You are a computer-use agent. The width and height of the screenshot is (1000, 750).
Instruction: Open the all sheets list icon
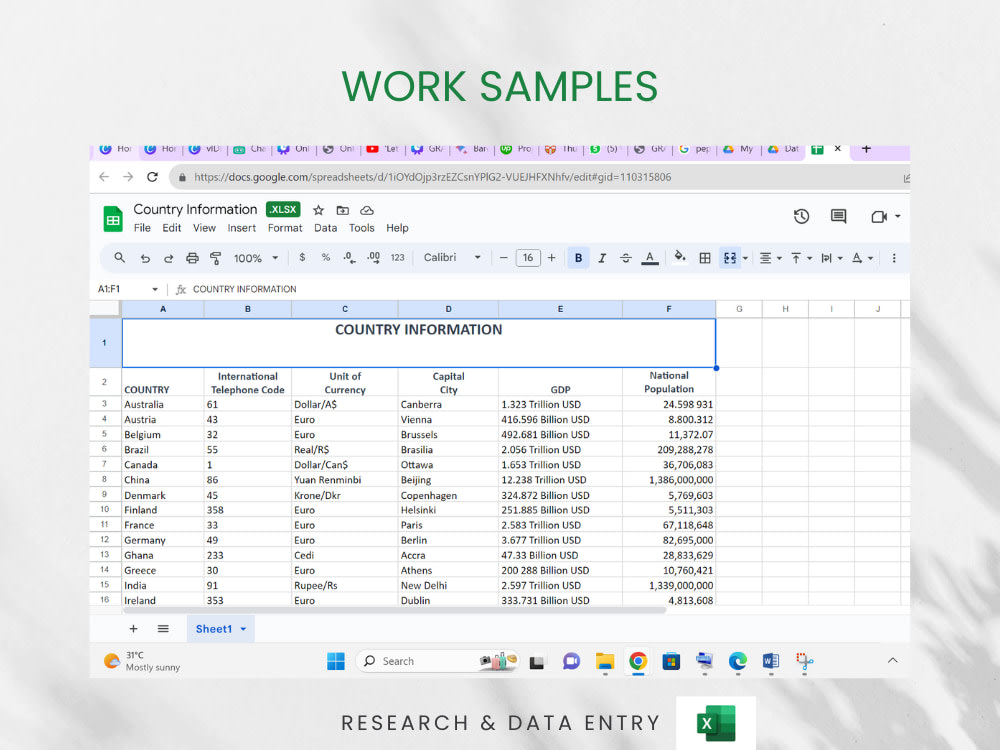[x=163, y=629]
